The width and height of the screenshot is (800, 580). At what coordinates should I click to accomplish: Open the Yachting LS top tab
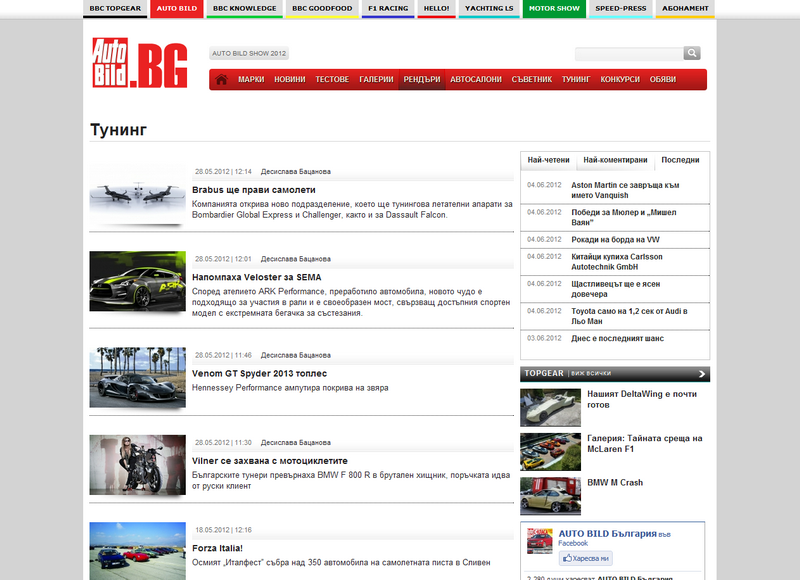tap(489, 9)
